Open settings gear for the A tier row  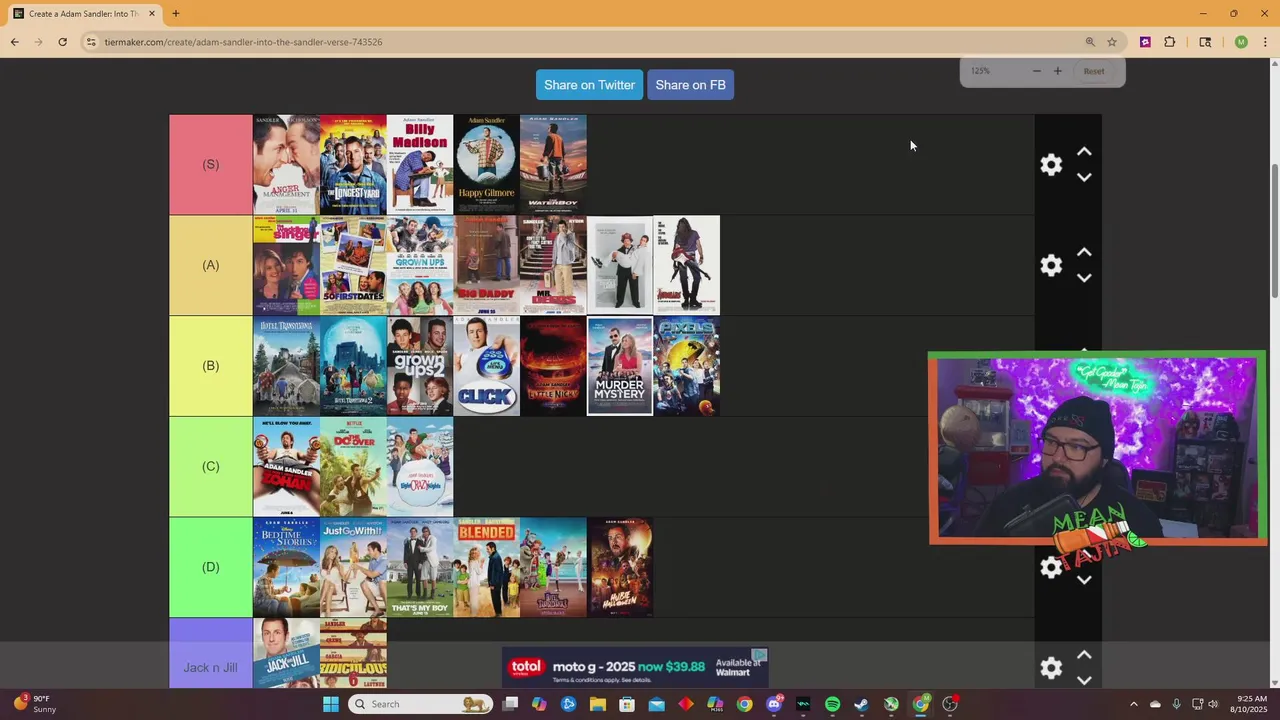click(1051, 265)
